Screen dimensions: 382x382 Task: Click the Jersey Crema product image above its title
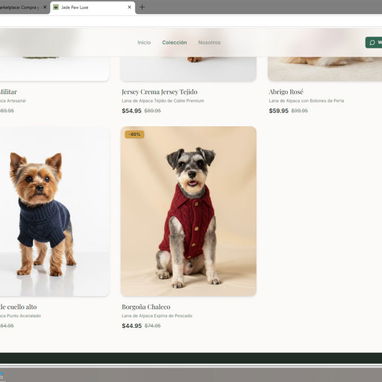(x=188, y=69)
